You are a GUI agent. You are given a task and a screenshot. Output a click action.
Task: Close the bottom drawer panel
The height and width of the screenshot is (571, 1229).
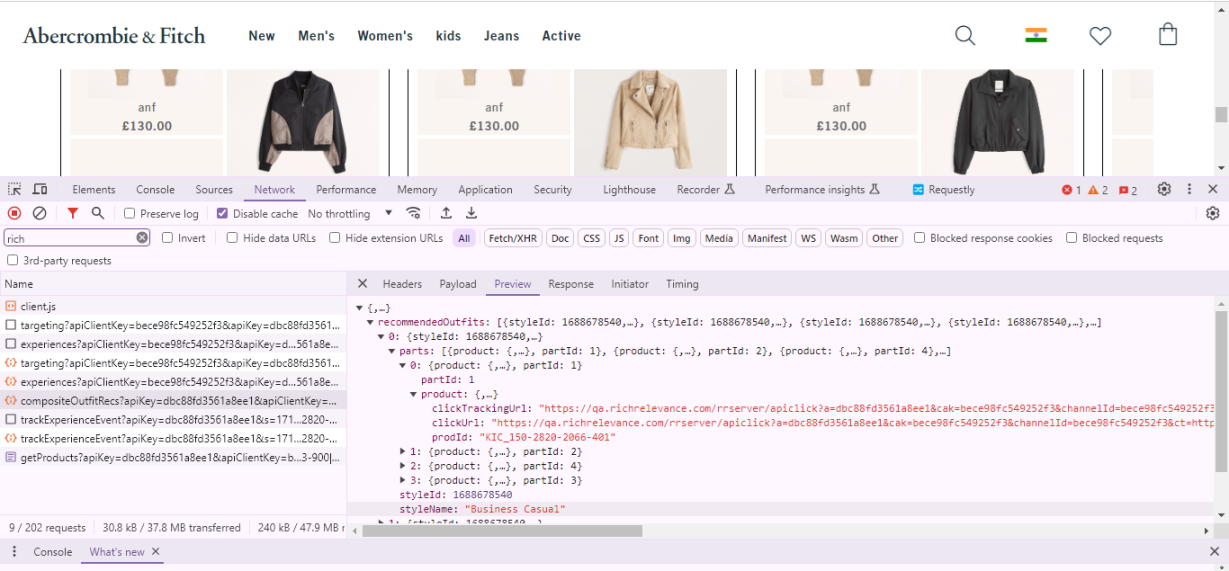(1214, 551)
